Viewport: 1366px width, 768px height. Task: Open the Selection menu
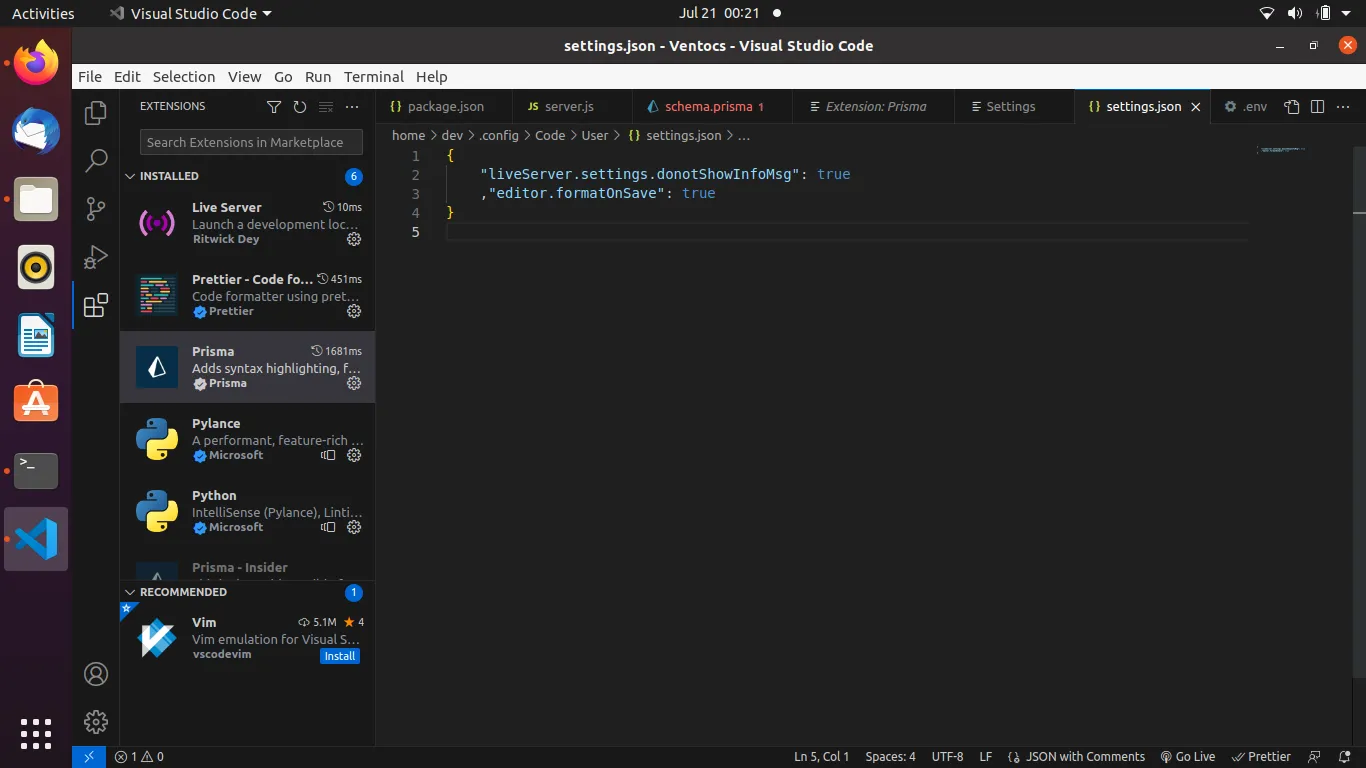[x=184, y=77]
